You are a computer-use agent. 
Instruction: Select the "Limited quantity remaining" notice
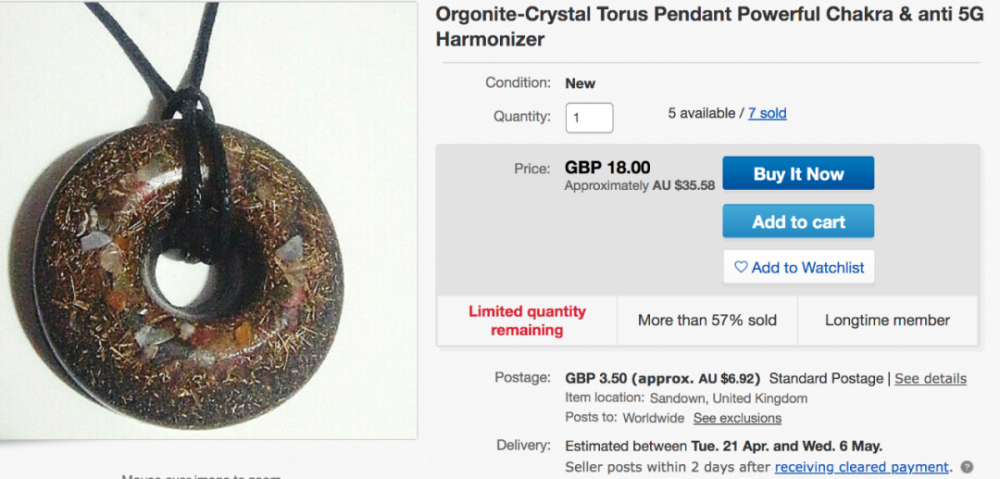[x=527, y=321]
